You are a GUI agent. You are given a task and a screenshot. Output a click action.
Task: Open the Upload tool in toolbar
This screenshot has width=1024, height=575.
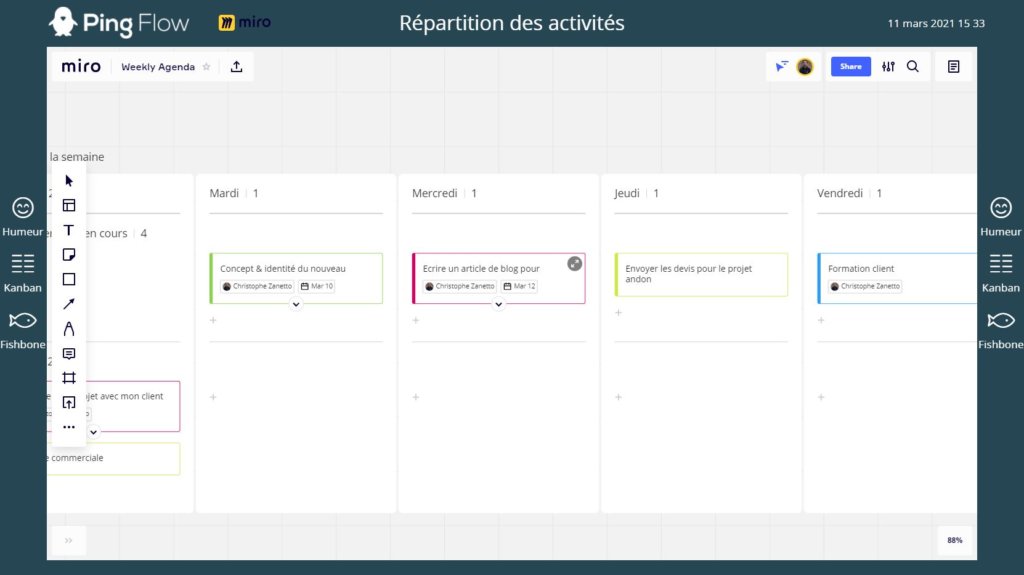(x=69, y=402)
